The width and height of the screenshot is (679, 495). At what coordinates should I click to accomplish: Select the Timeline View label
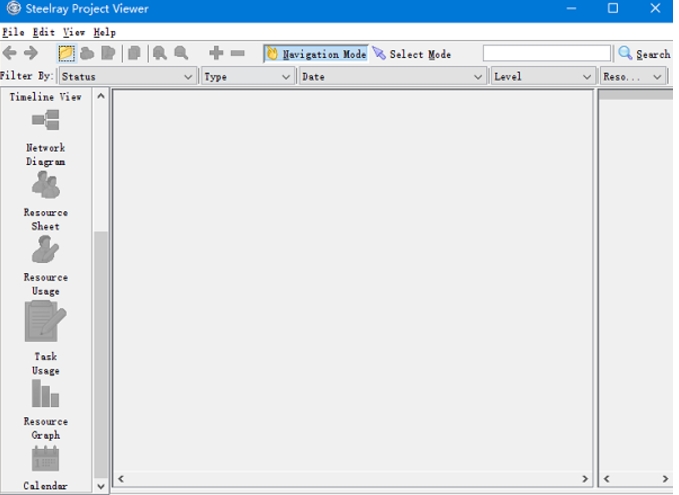click(45, 97)
